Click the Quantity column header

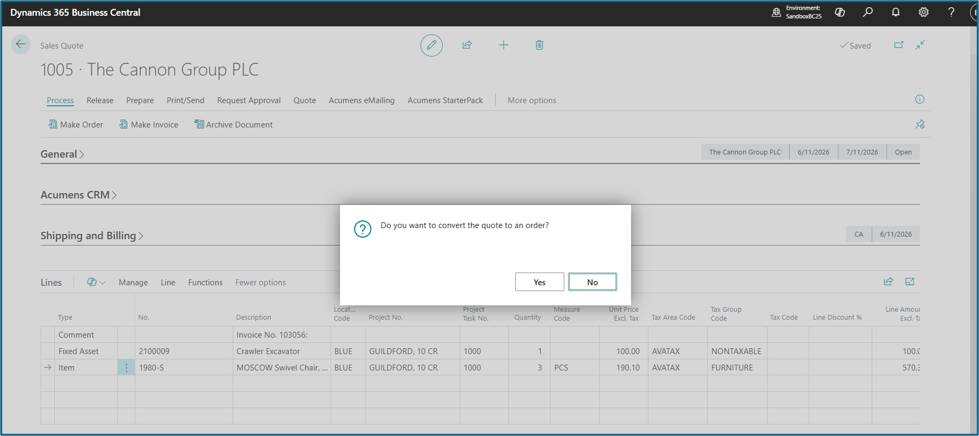point(528,317)
